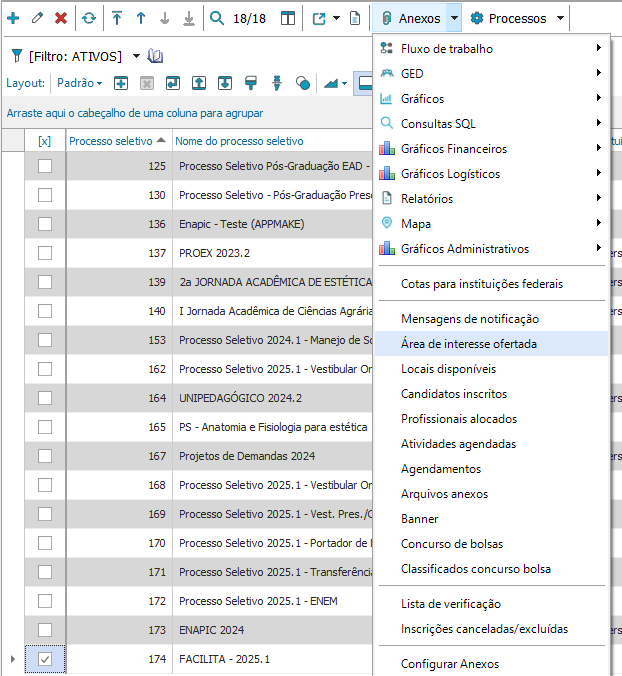This screenshot has width=622, height=676.
Task: Uncheck the box for FACILITA - 2025.1
Action: click(x=45, y=659)
